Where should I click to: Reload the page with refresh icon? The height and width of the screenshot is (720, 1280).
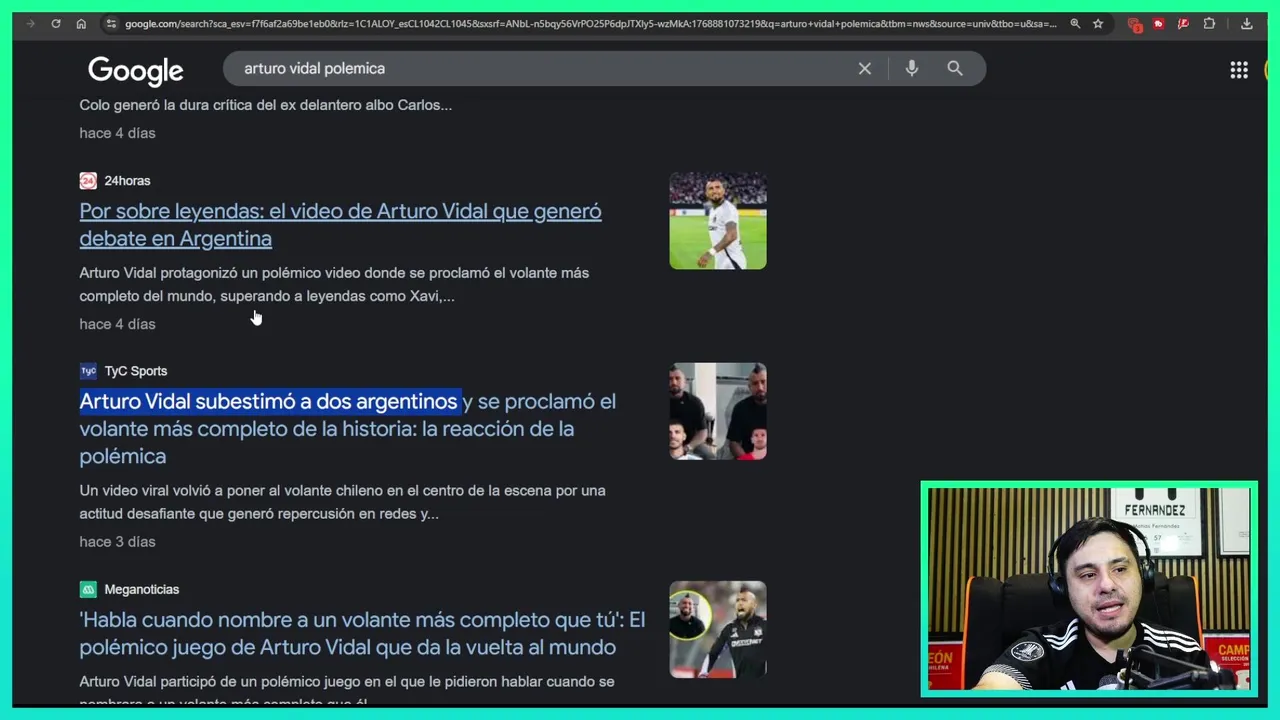point(56,24)
